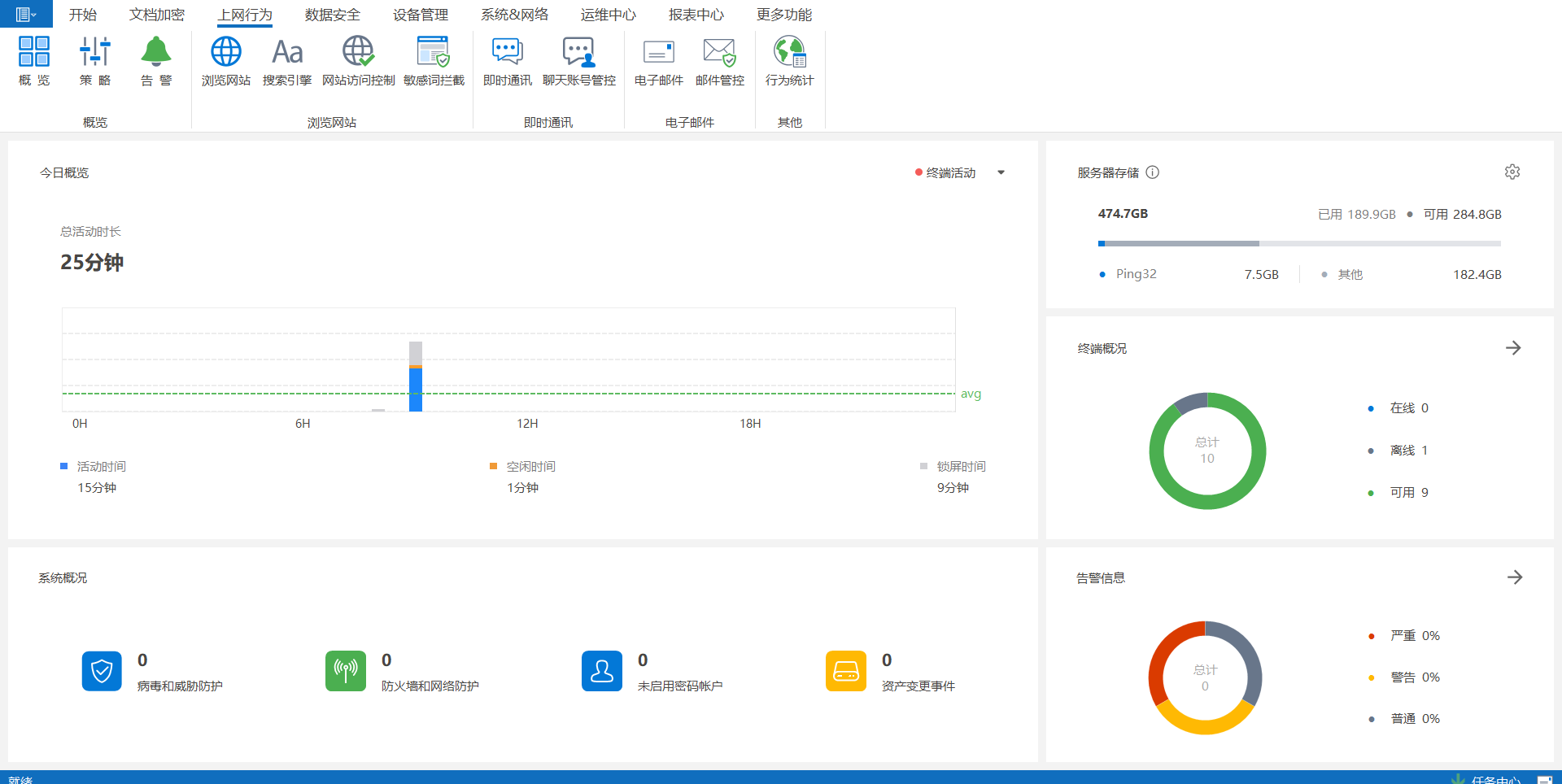1562x784 pixels.
Task: Switch to the 数据安全 tab
Action: 332,15
